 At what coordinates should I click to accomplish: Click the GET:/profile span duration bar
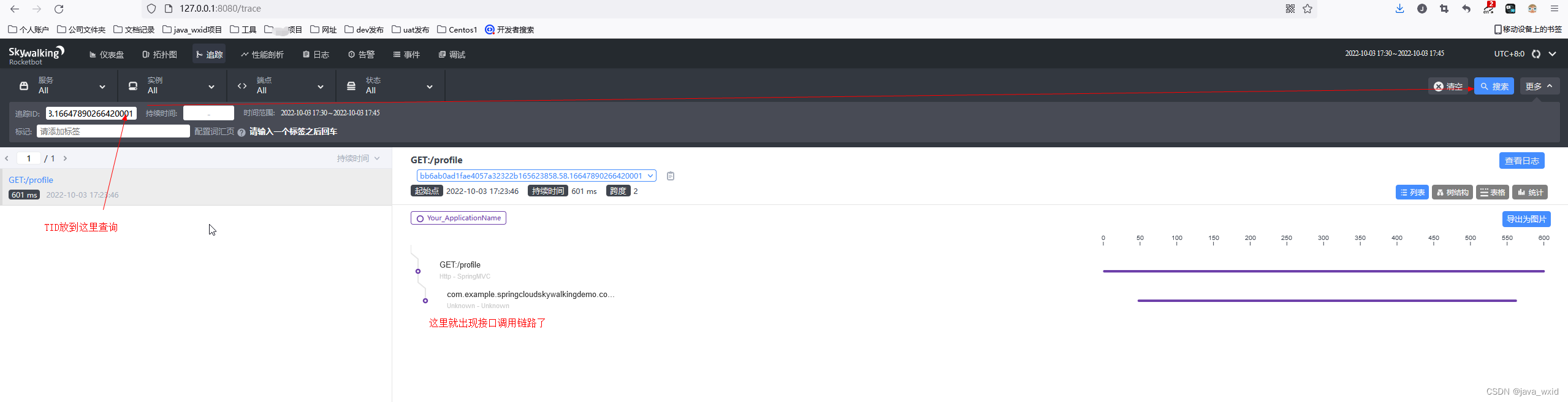1323,271
